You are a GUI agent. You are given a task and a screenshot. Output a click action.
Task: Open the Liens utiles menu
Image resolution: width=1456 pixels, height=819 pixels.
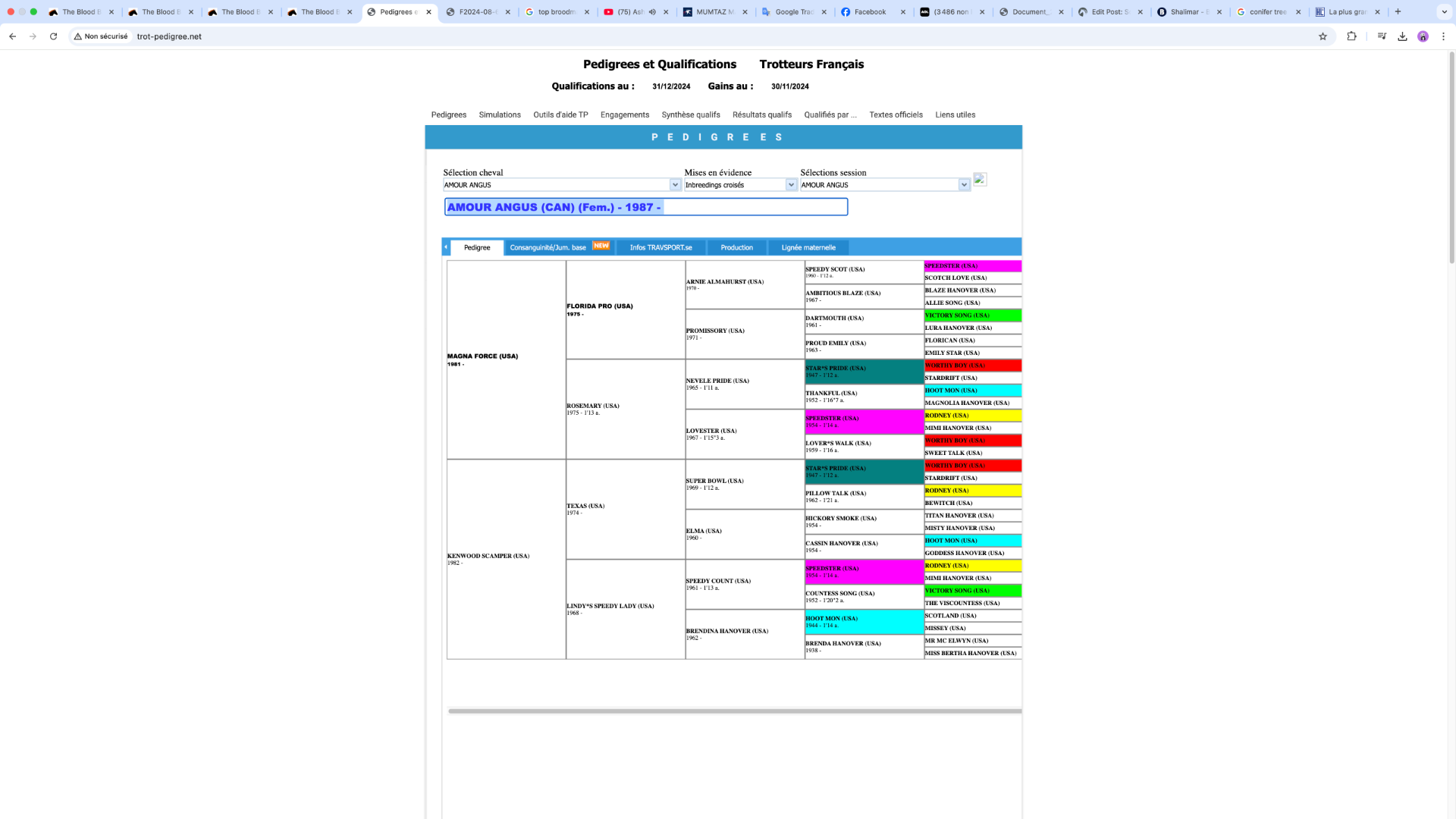coord(955,115)
